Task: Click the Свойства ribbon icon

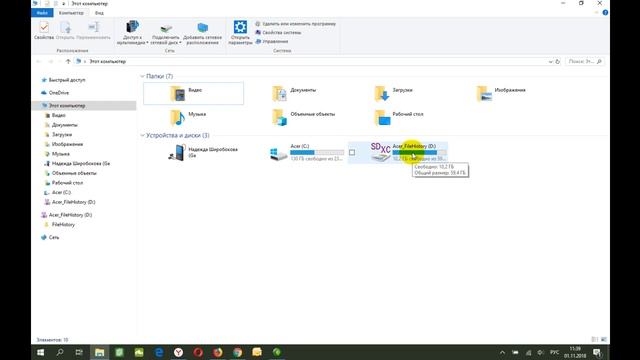Action: [x=44, y=31]
